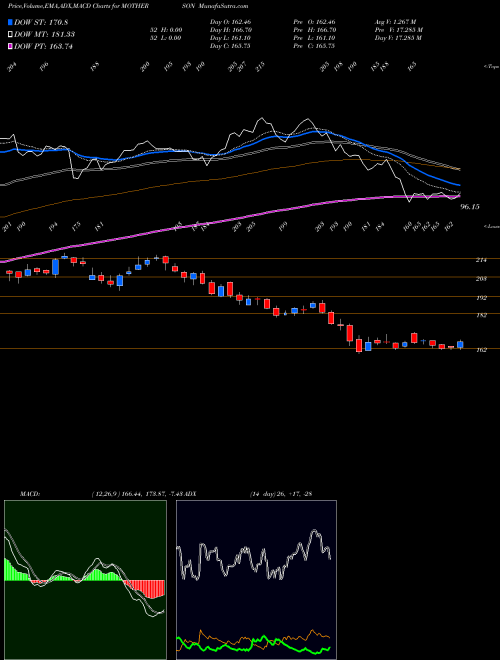Viewport: 500px width, 660px height.
Task: Click the red MACD histogram bars
Action: [x=145, y=589]
